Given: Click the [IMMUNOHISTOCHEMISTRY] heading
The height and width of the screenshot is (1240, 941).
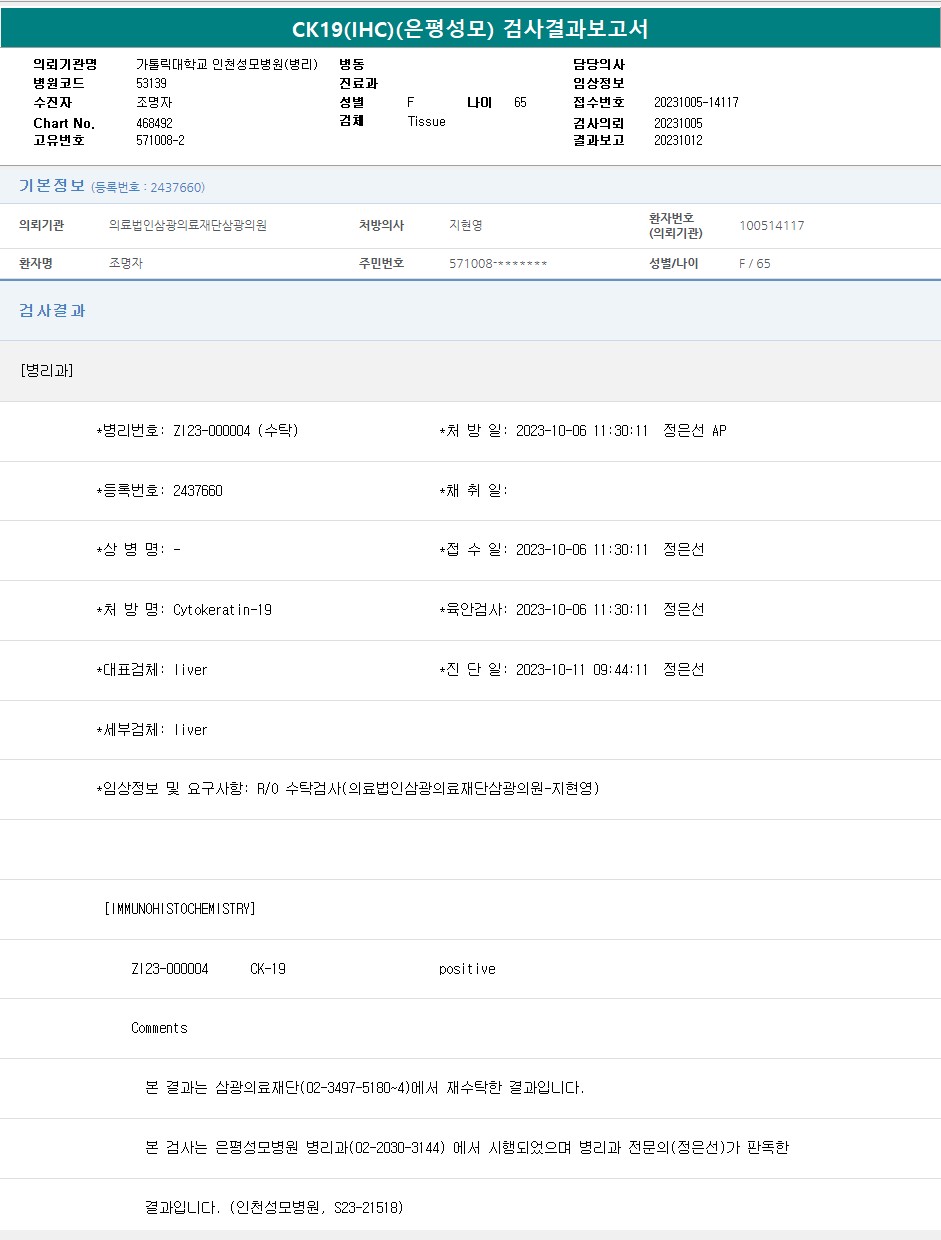Looking at the screenshot, I should (x=180, y=909).
